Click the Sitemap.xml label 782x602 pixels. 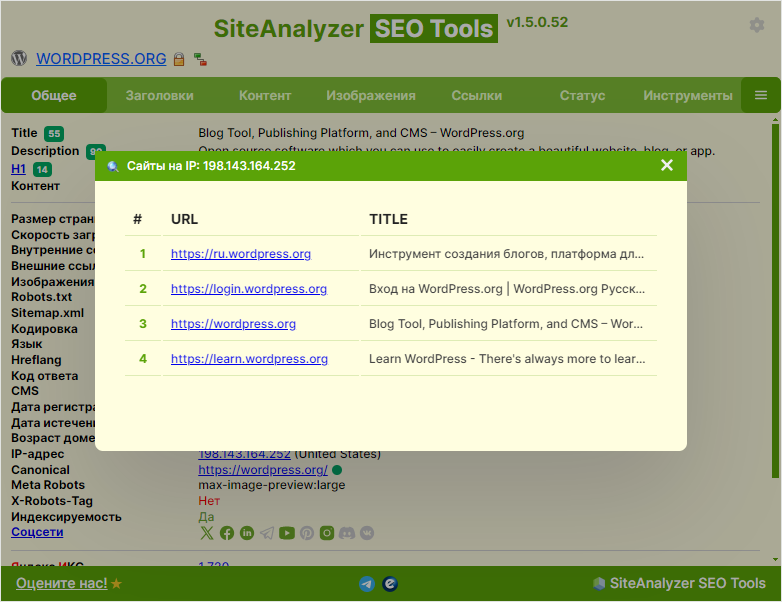coord(47,313)
